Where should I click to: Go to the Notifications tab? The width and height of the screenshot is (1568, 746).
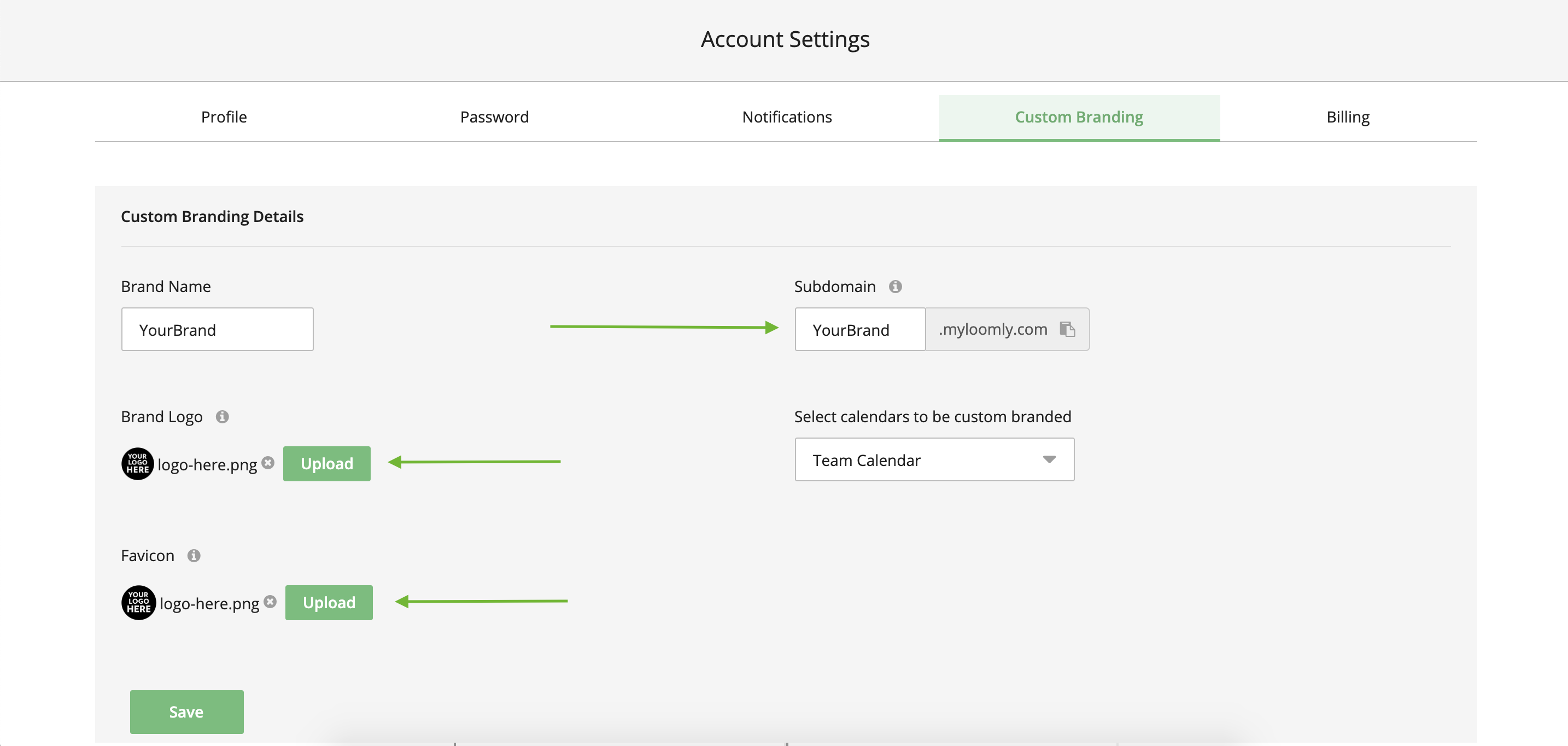coord(786,117)
